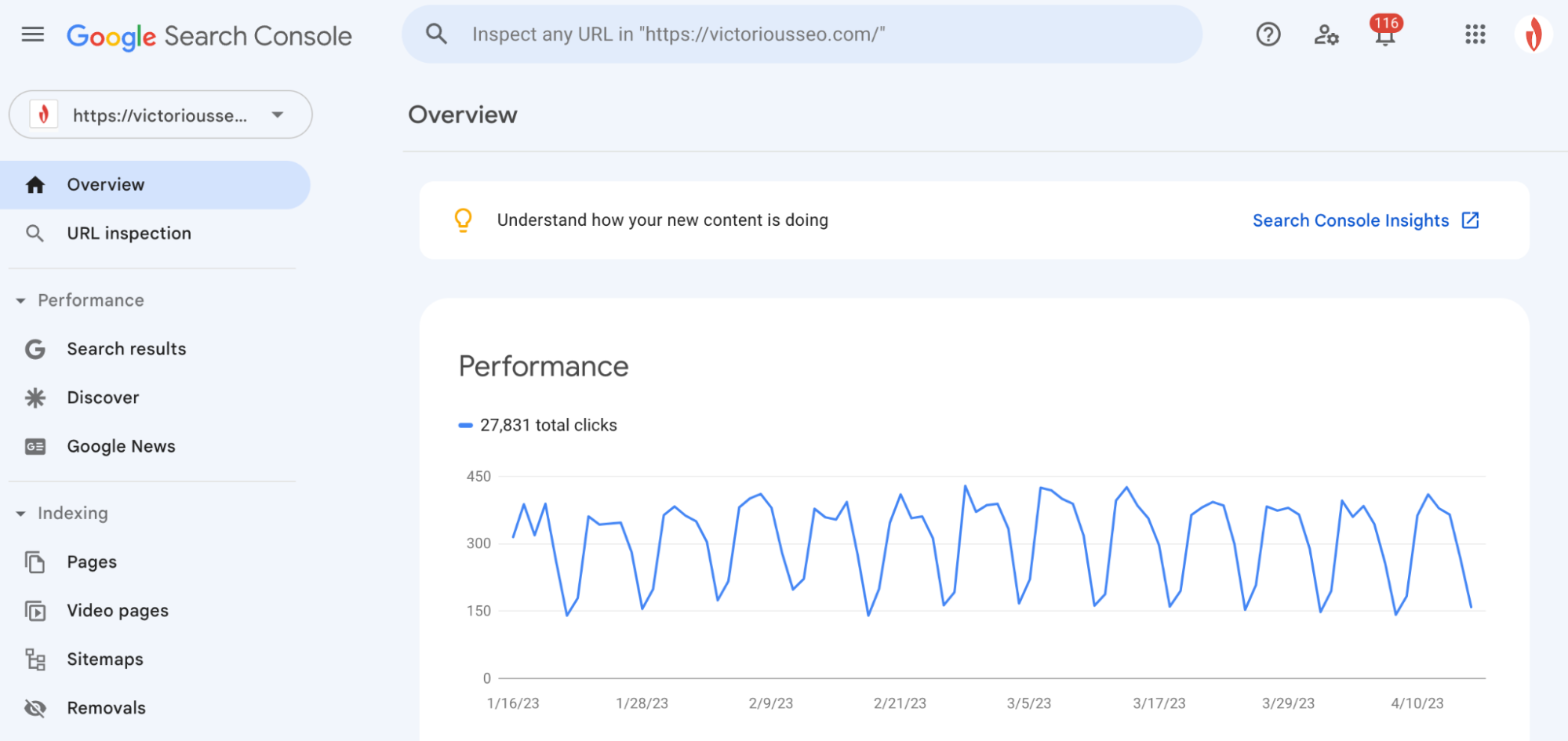Click the Search results icon in sidebar
Image resolution: width=1568 pixels, height=741 pixels.
click(x=35, y=349)
